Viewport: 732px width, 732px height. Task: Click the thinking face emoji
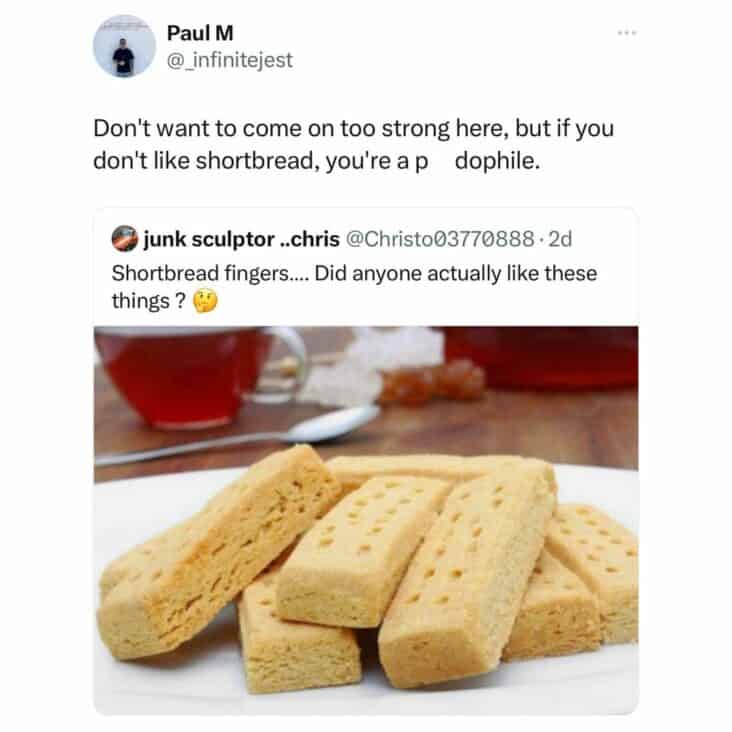[x=206, y=301]
